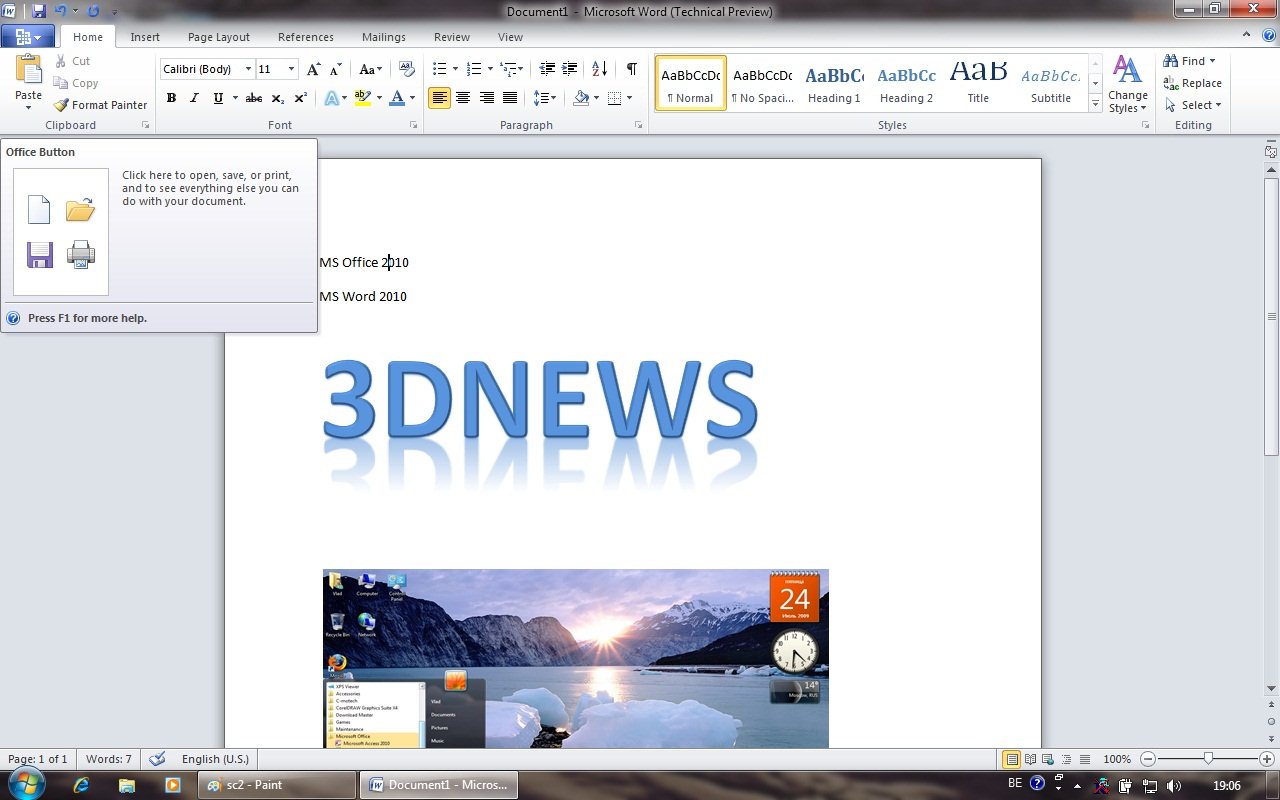Align text to the right
The width and height of the screenshot is (1280, 800).
(x=487, y=98)
